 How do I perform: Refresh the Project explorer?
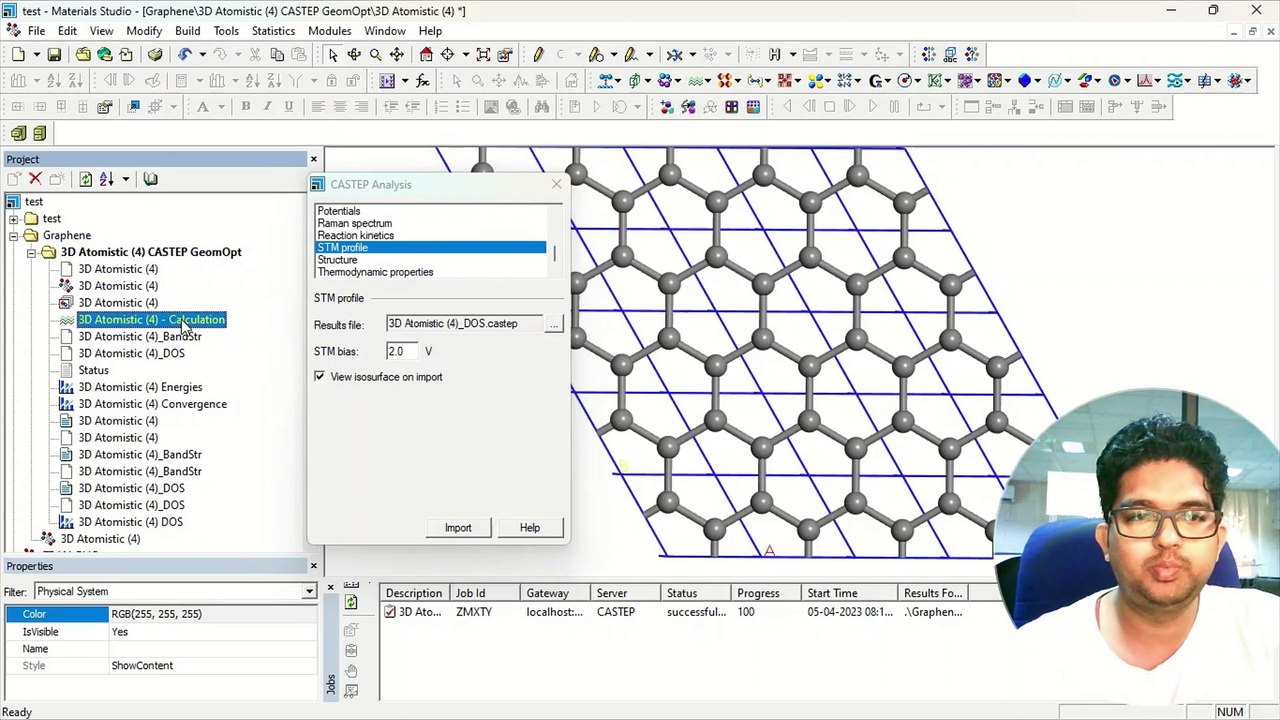[x=85, y=179]
